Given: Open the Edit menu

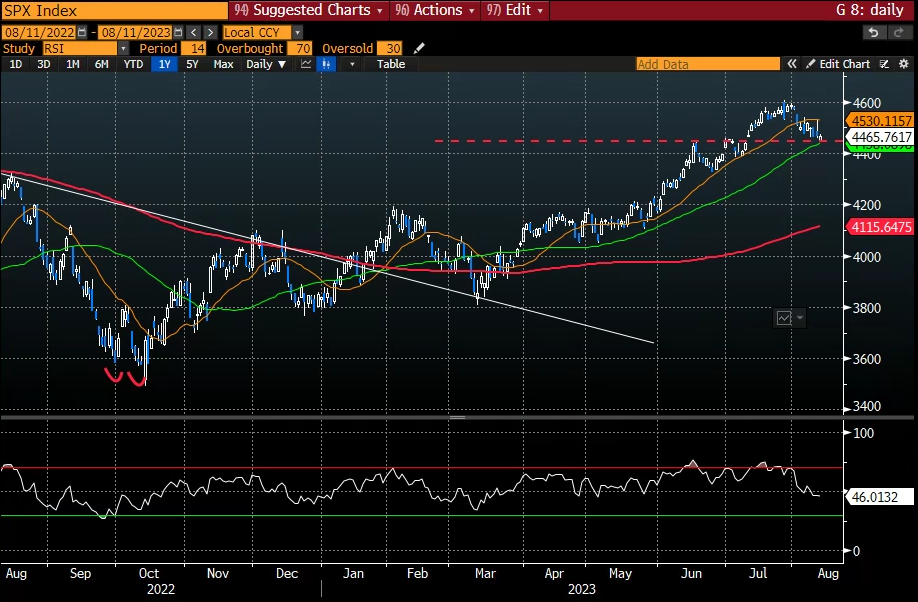Looking at the screenshot, I should (x=515, y=10).
